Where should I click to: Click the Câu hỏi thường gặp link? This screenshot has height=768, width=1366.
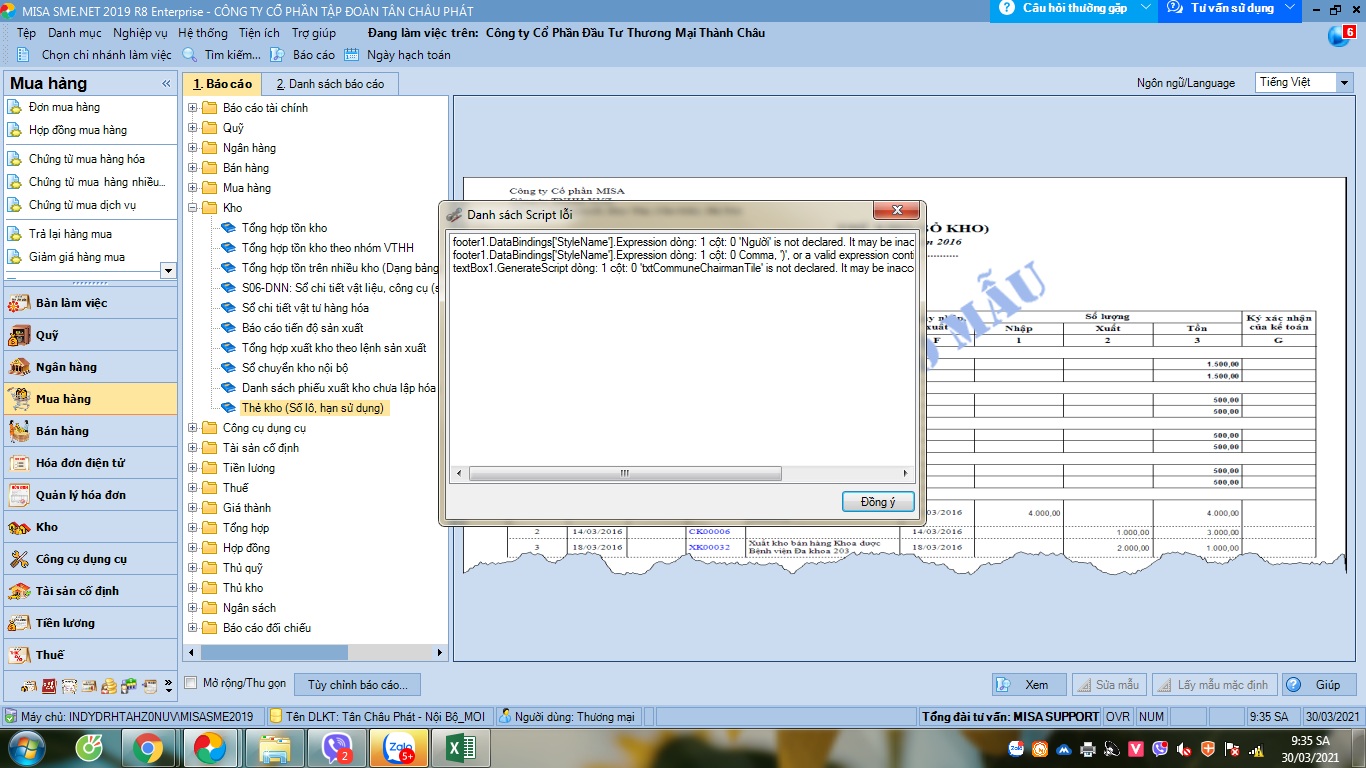[x=1073, y=8]
